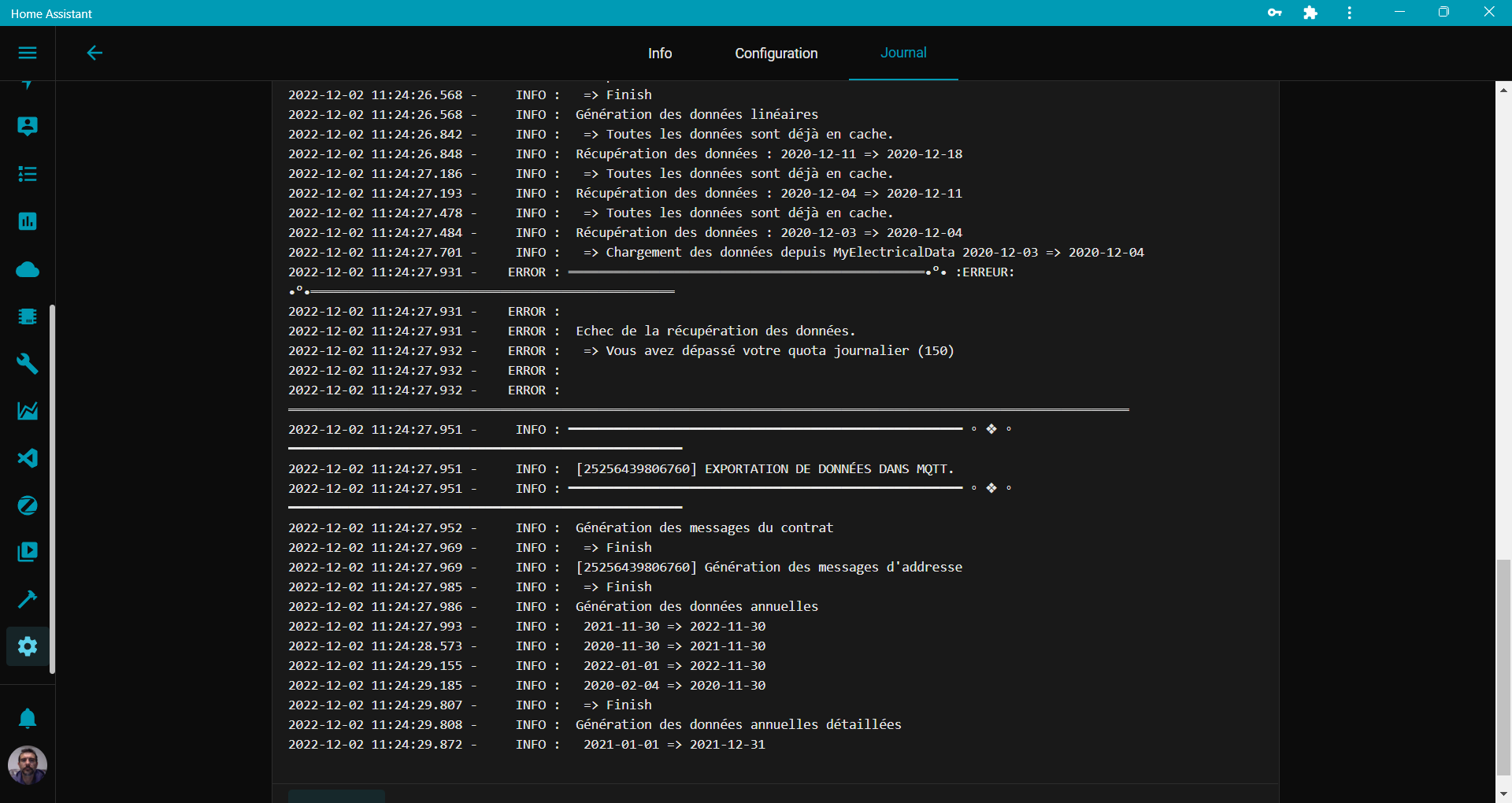Open the three-dot overflow menu

[x=1348, y=13]
